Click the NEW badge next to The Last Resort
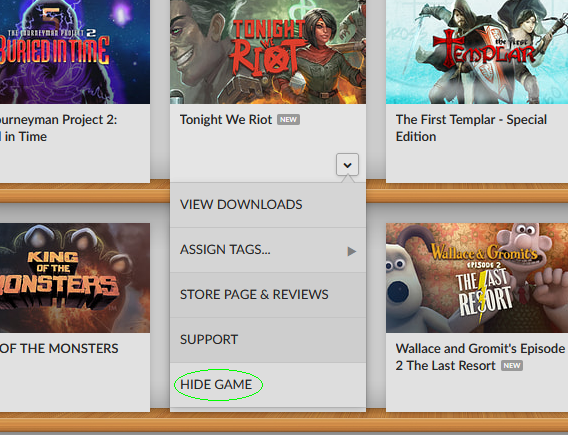This screenshot has height=435, width=568. coord(512,365)
